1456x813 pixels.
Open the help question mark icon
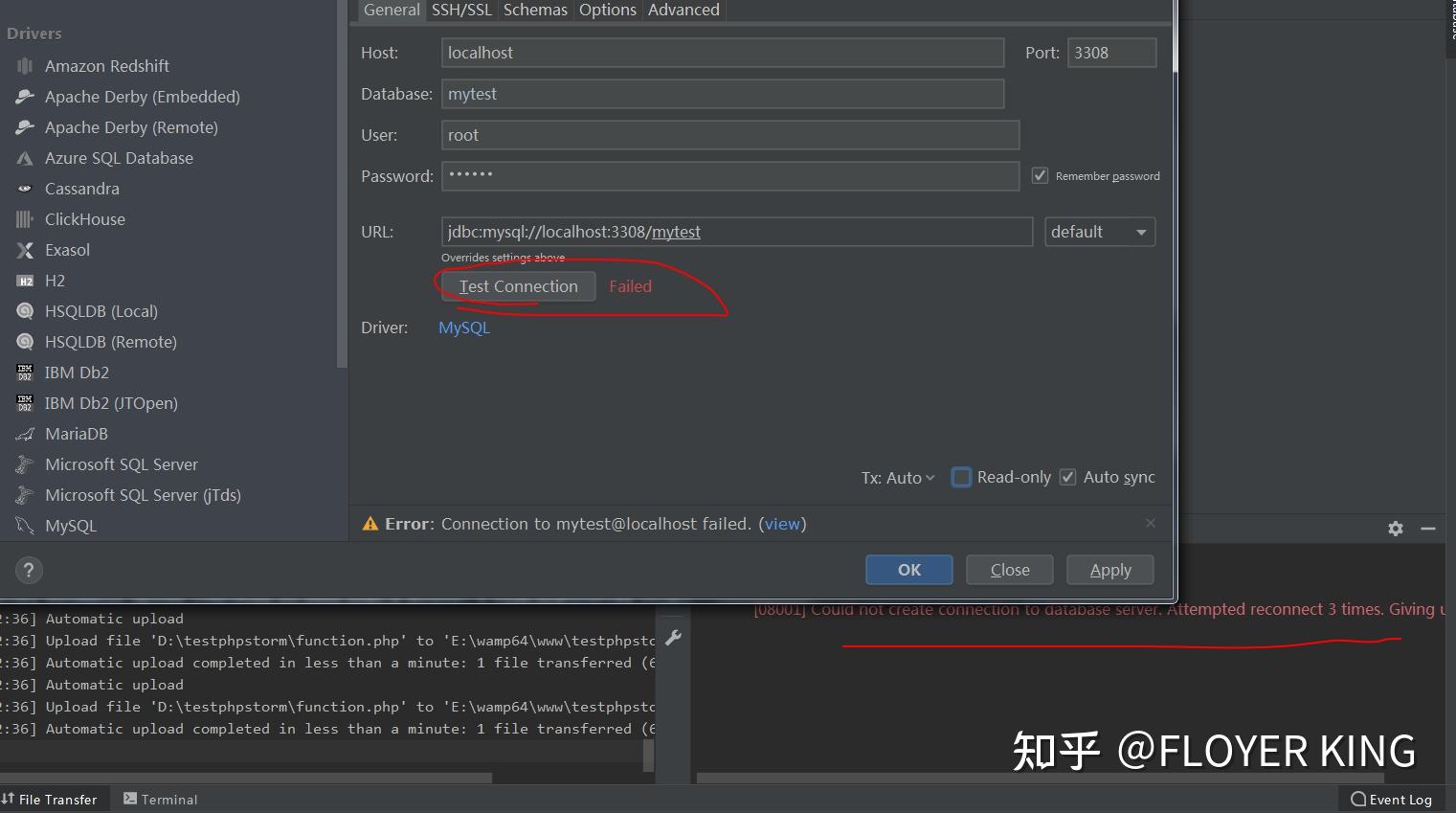tap(29, 570)
